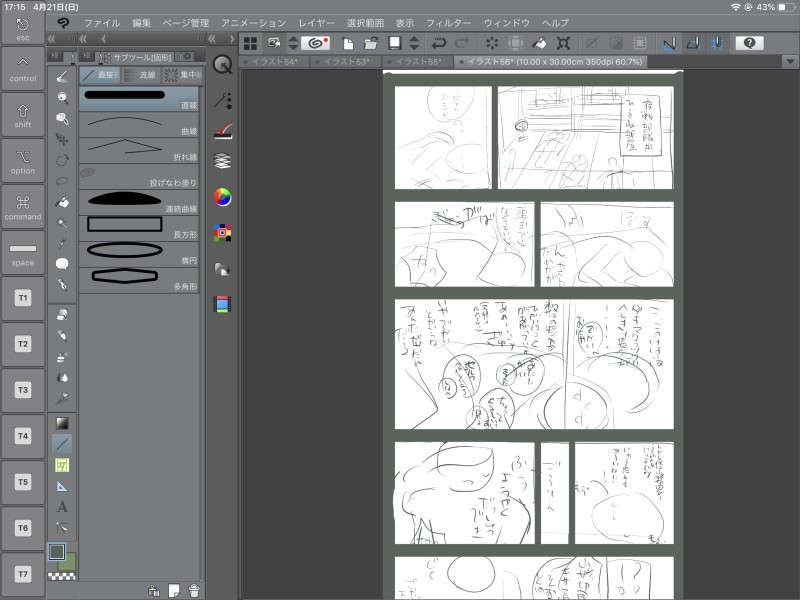Open the フィルター menu
Screen dimensions: 800x600
(x=447, y=22)
